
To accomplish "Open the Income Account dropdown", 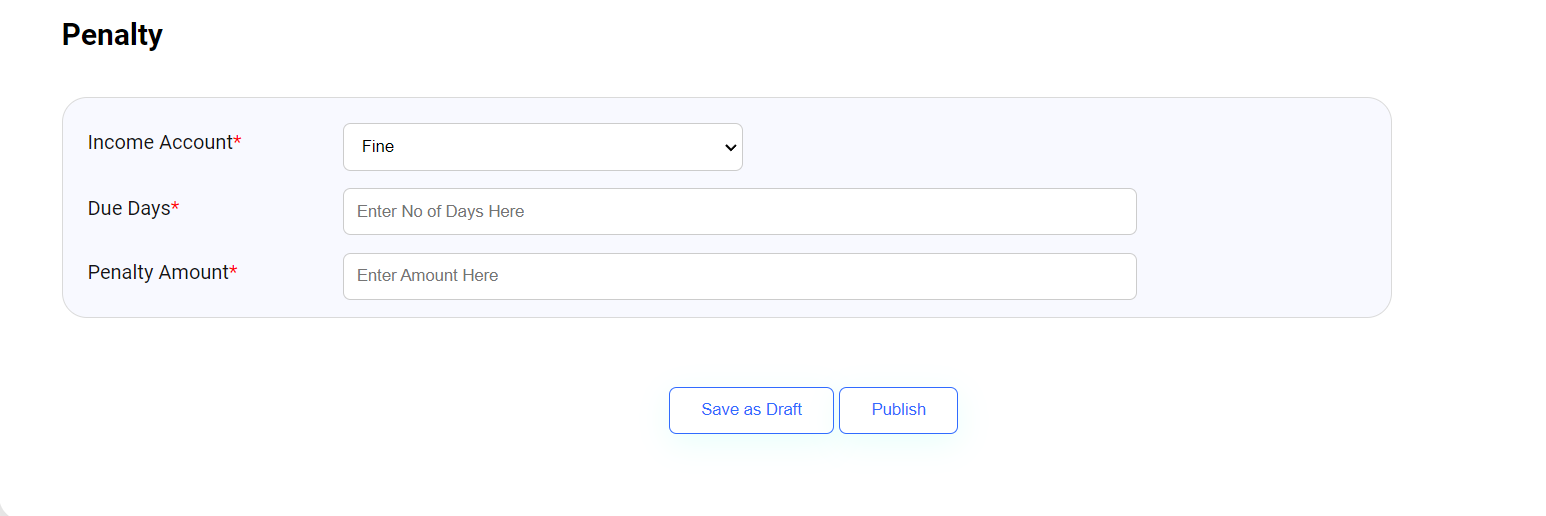I will 542,147.
